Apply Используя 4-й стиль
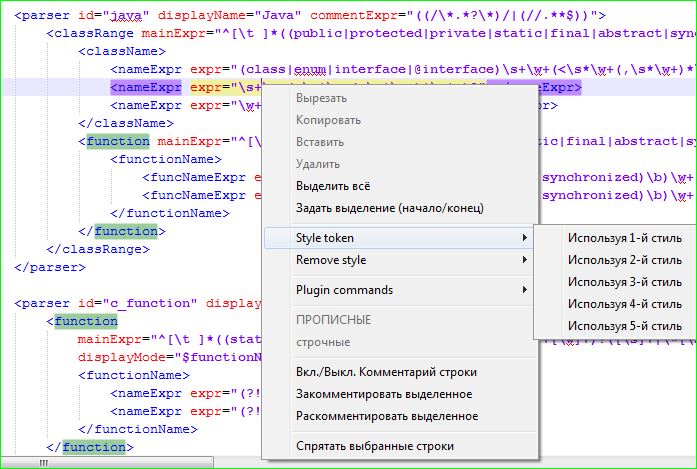 click(x=625, y=304)
